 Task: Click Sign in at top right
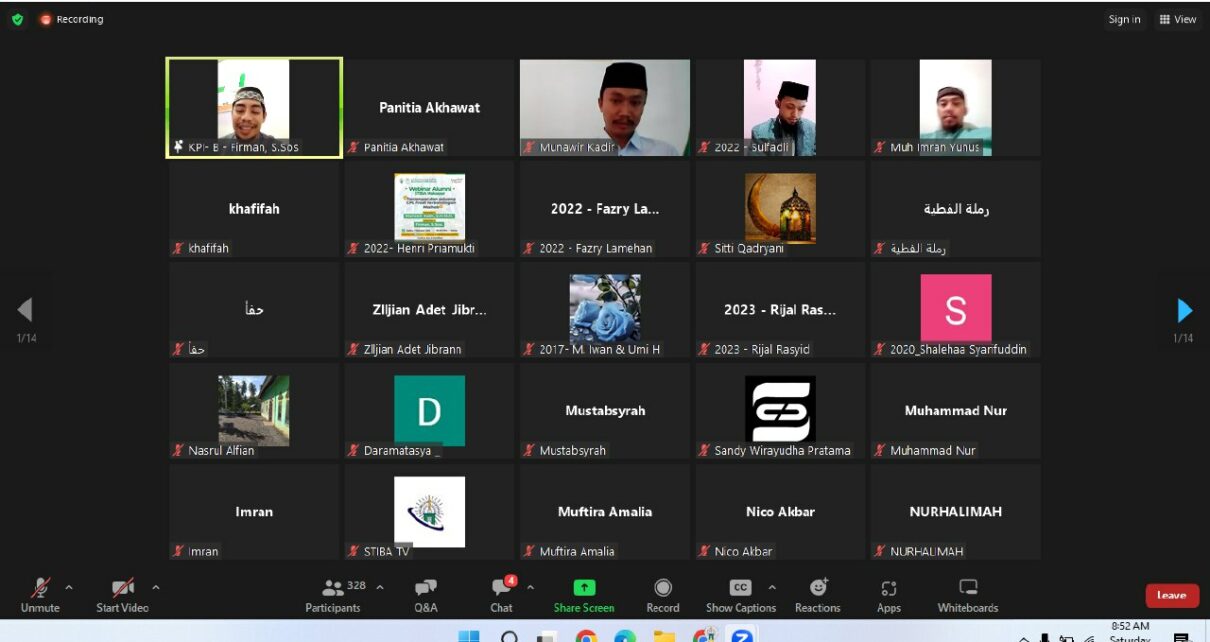pyautogui.click(x=1124, y=19)
